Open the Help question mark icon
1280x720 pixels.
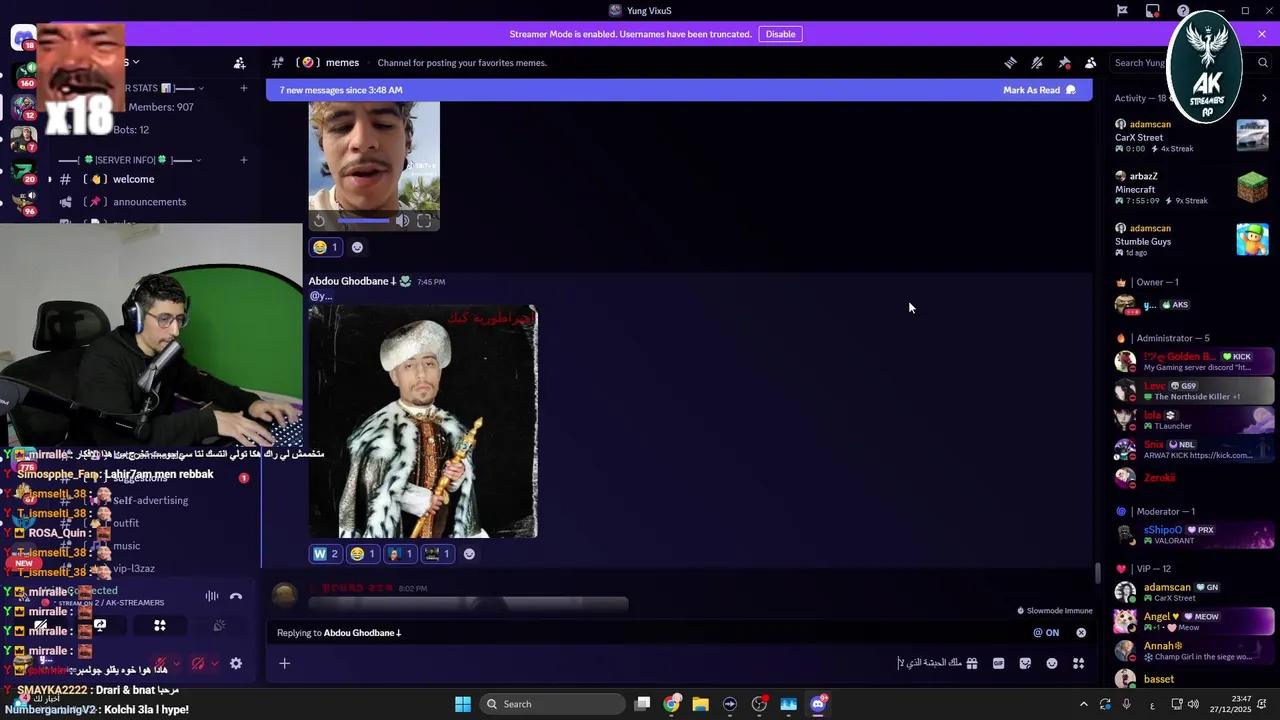coord(1183,11)
